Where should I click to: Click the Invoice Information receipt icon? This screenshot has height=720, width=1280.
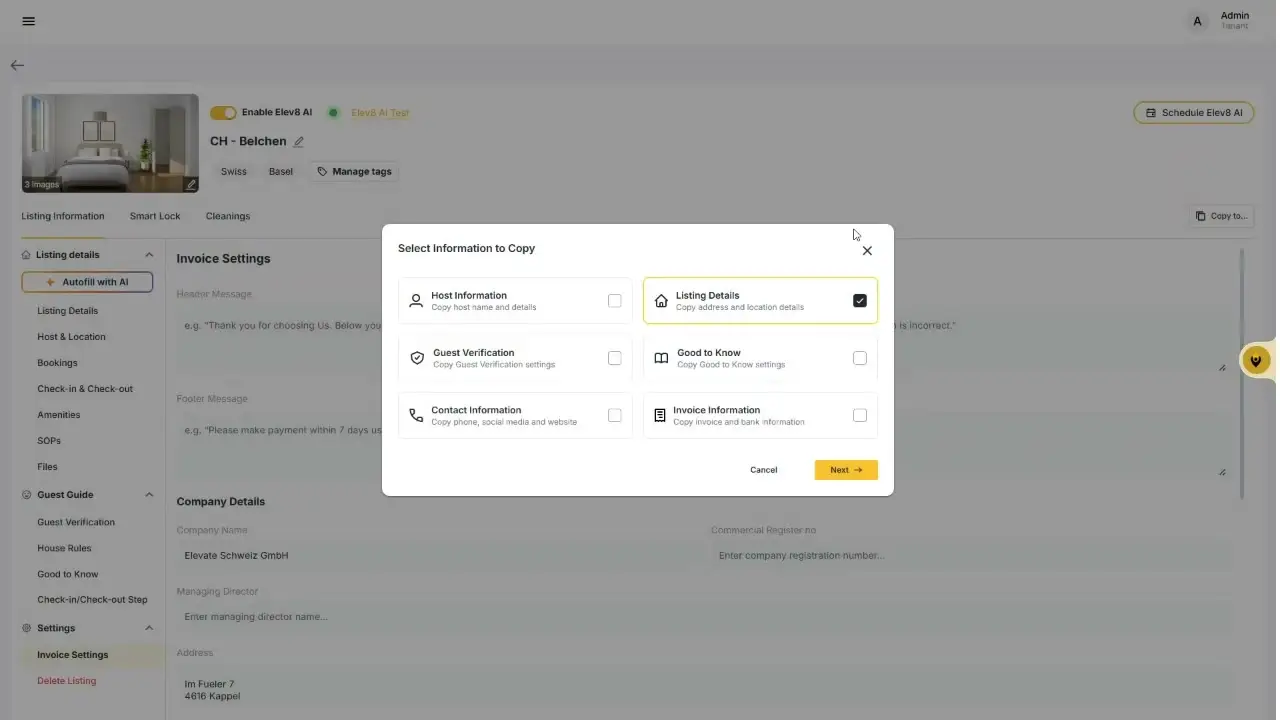(659, 415)
